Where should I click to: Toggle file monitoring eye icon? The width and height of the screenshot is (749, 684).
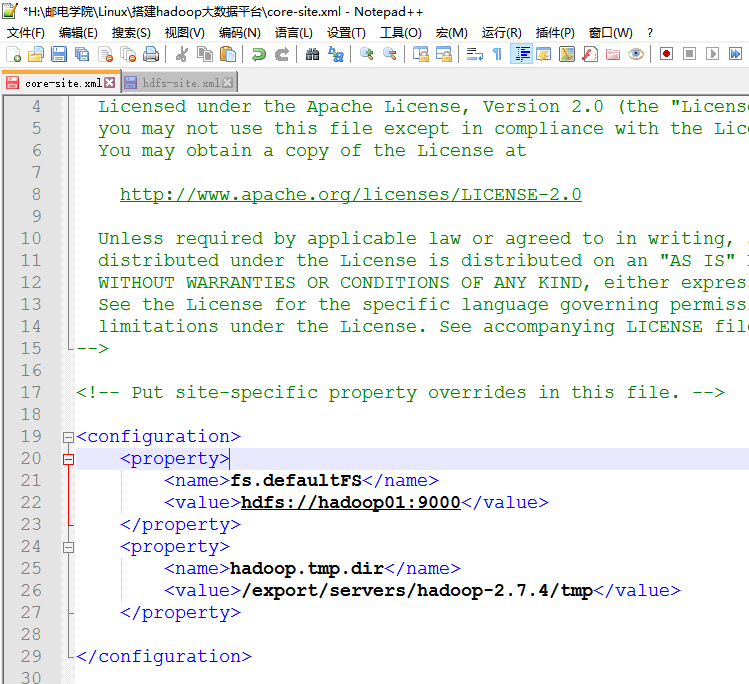[x=636, y=54]
